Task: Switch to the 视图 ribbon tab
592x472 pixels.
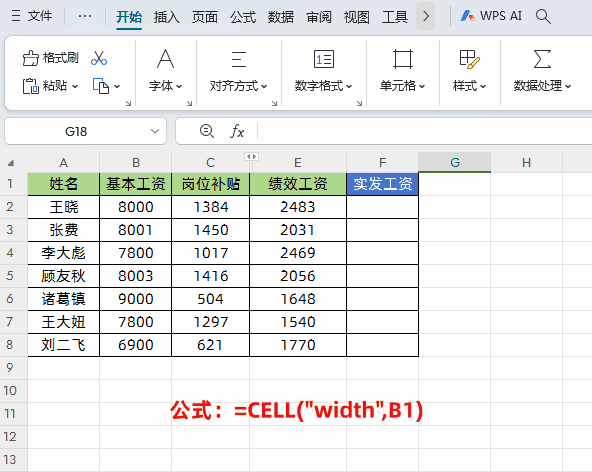Action: [x=356, y=17]
